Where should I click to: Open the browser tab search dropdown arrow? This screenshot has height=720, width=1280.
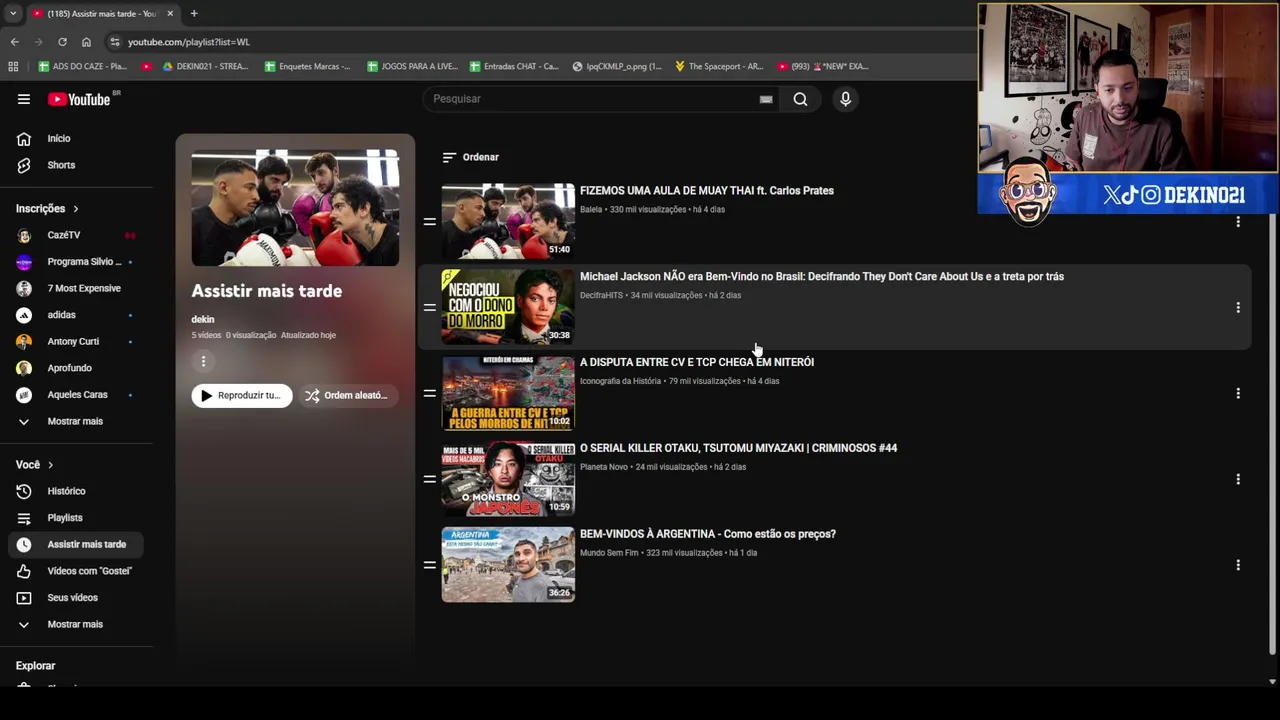click(13, 13)
